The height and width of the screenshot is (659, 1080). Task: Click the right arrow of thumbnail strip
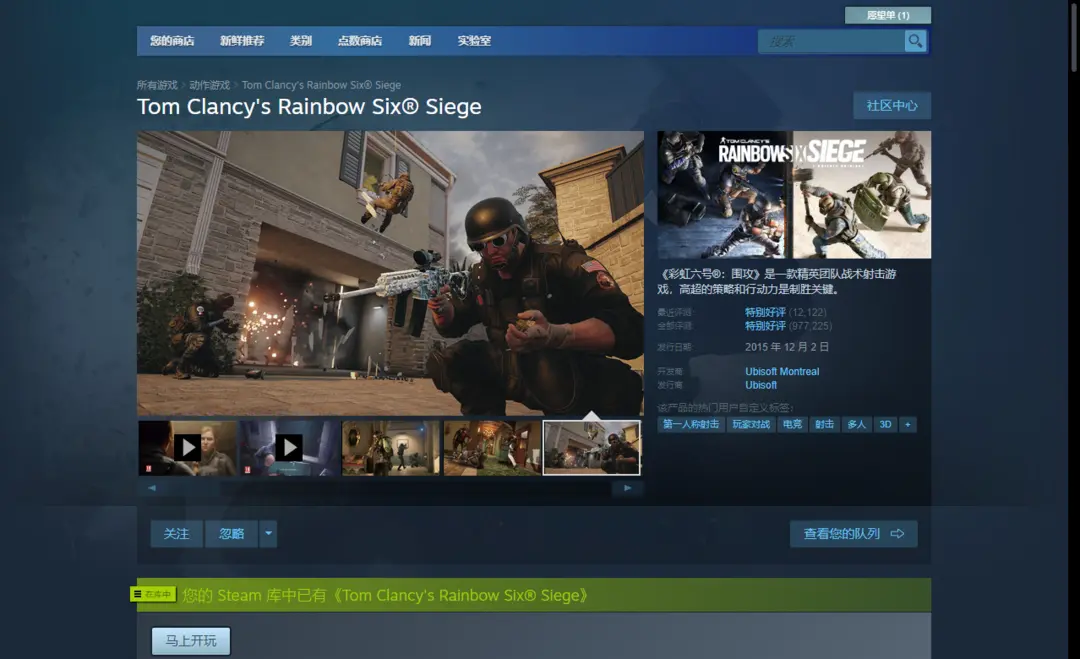point(628,488)
